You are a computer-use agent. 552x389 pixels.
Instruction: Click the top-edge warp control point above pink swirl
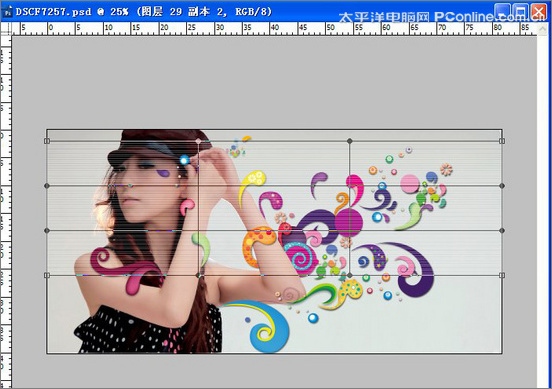(350, 141)
